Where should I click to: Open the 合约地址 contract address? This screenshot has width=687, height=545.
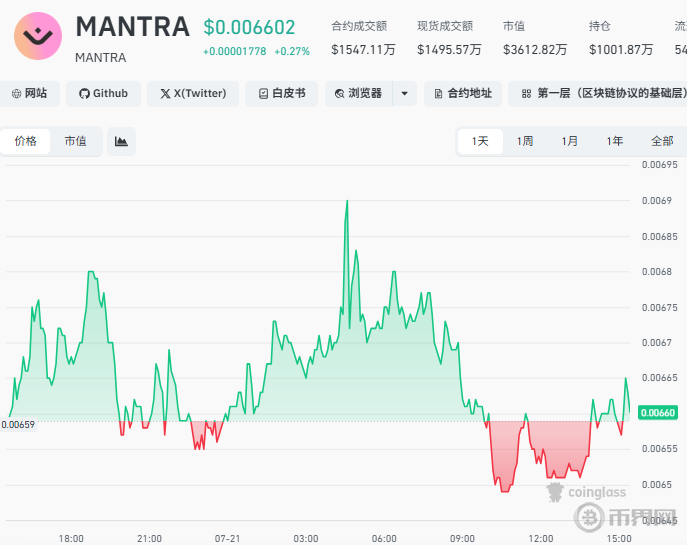[463, 93]
